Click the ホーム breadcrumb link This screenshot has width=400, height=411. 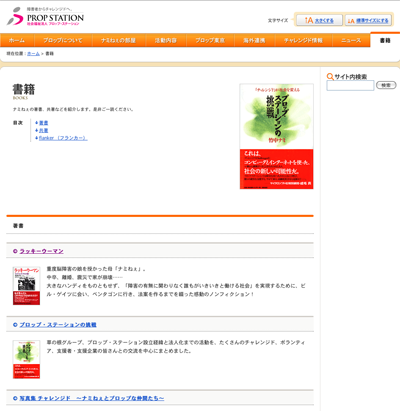(x=33, y=54)
